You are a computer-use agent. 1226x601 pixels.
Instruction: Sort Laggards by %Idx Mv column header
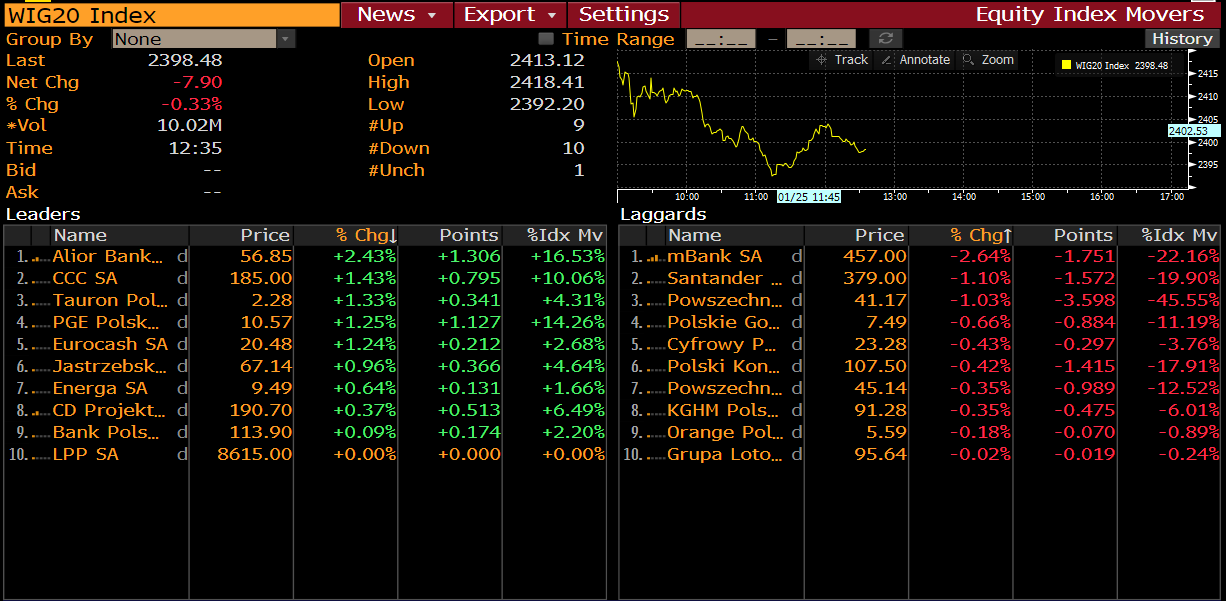(1169, 235)
